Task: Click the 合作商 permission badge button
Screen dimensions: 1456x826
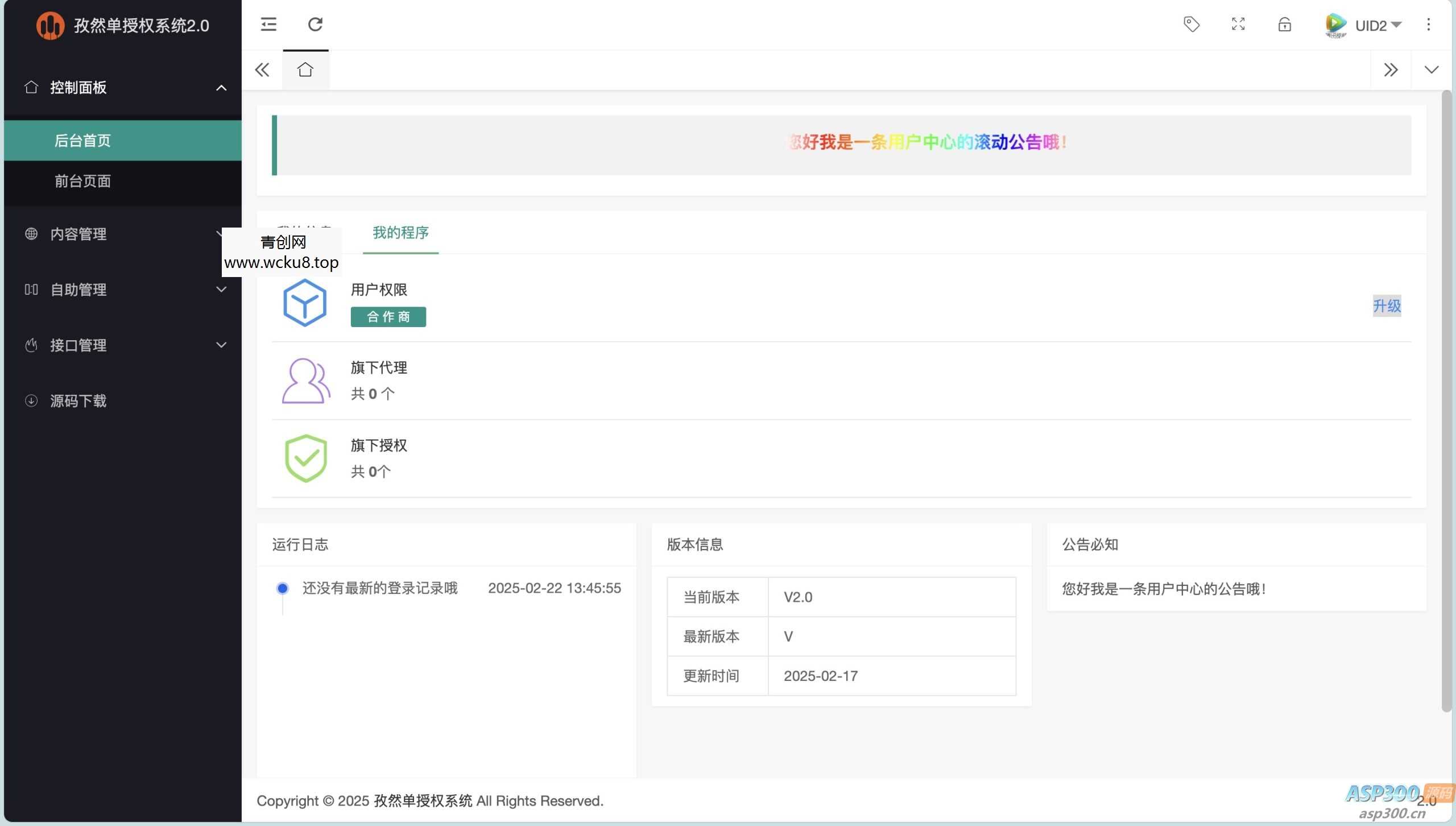Action: (x=388, y=317)
